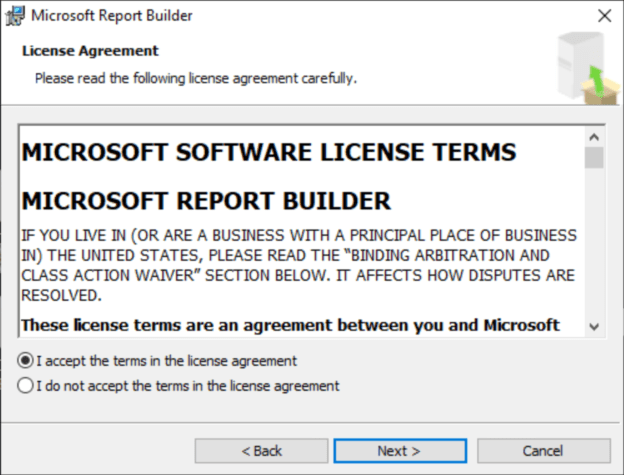Click the 'License Agreement' header title

click(90, 50)
